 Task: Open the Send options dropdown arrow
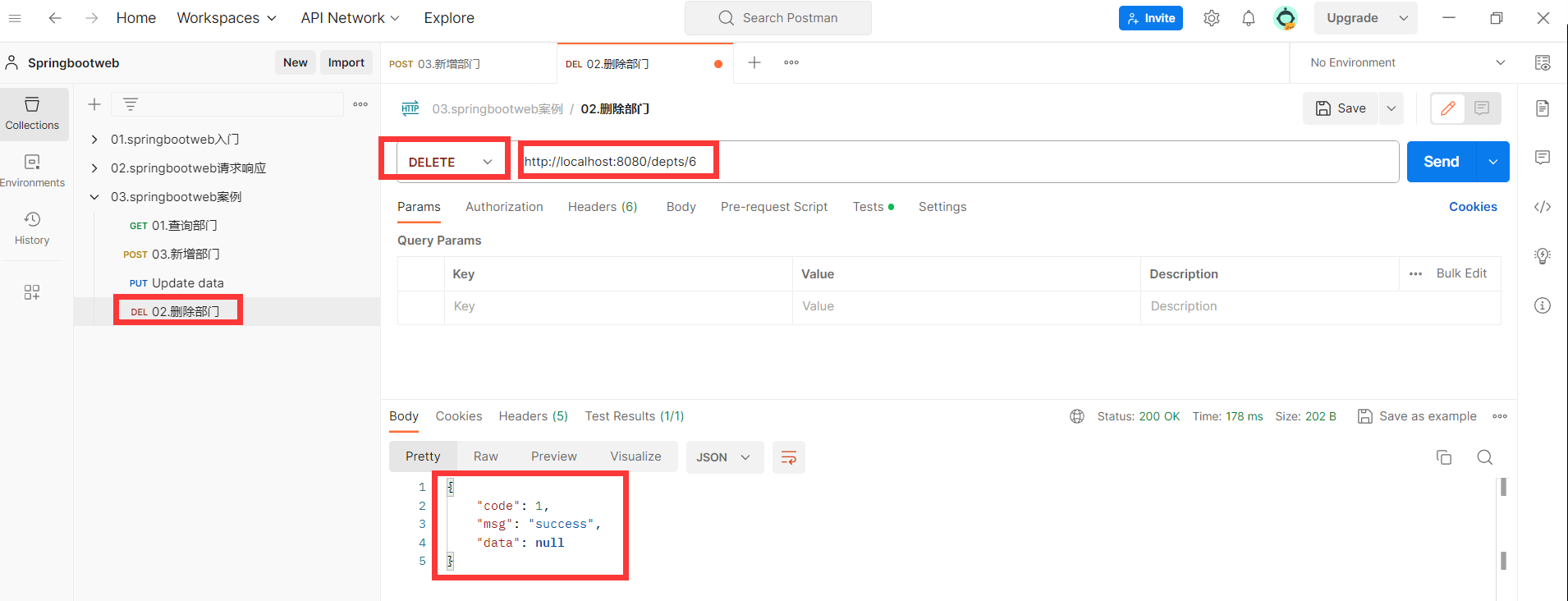coord(1493,162)
